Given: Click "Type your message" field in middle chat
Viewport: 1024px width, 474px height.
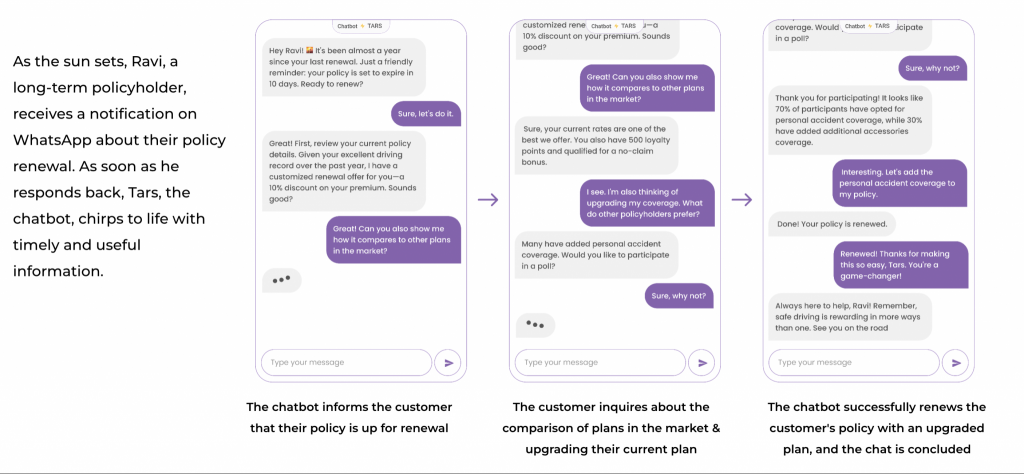Looking at the screenshot, I should click(x=599, y=362).
